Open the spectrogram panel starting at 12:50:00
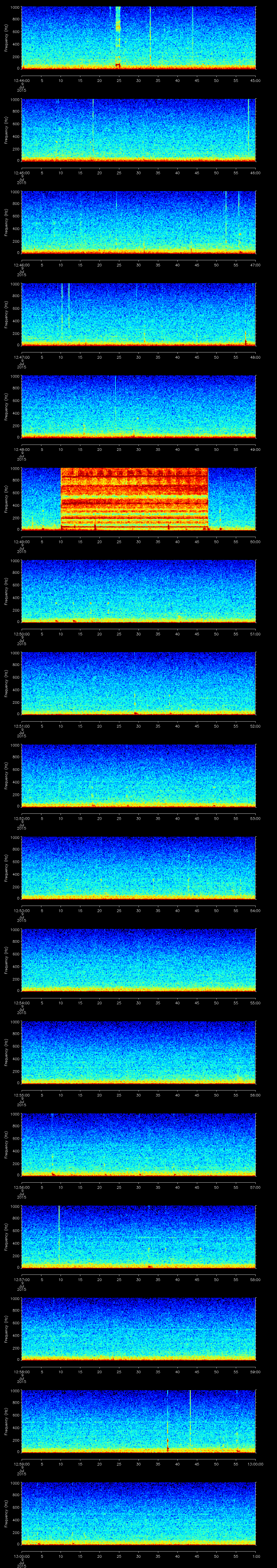This screenshot has height=1568, width=277. pyautogui.click(x=138, y=591)
